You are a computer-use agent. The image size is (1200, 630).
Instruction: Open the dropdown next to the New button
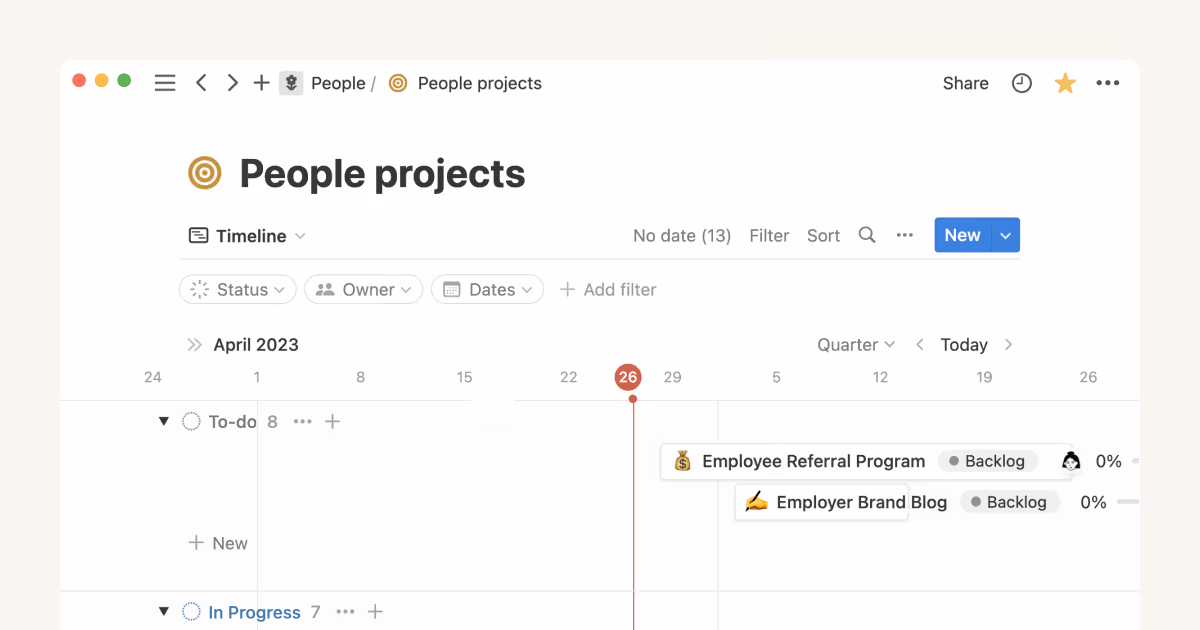[1005, 235]
